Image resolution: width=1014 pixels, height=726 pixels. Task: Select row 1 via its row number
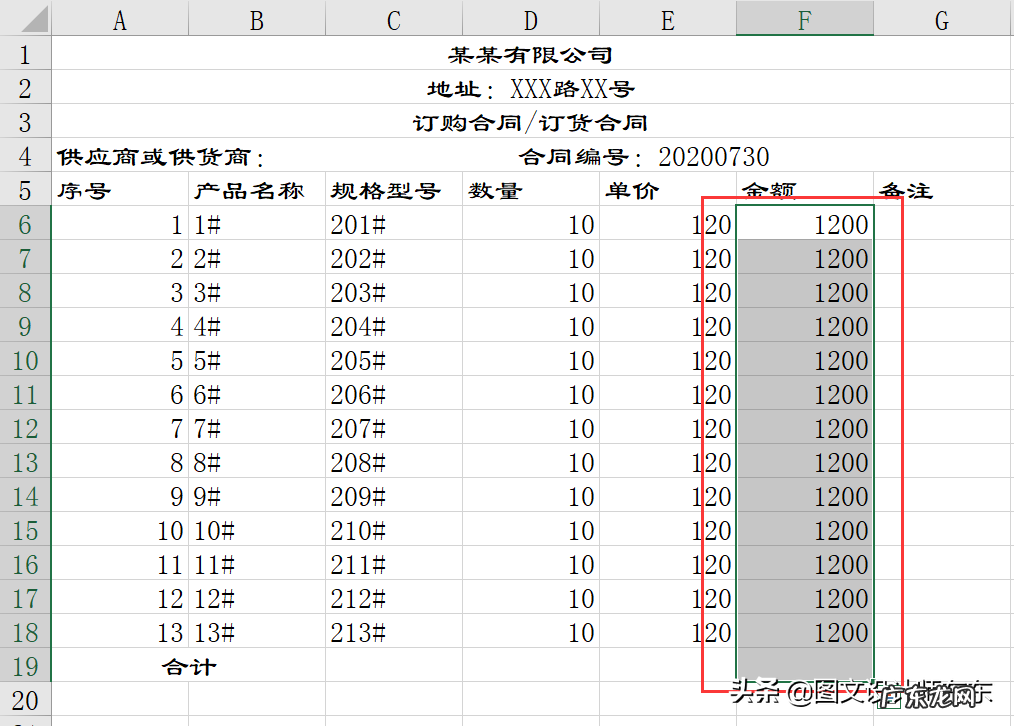click(x=25, y=54)
